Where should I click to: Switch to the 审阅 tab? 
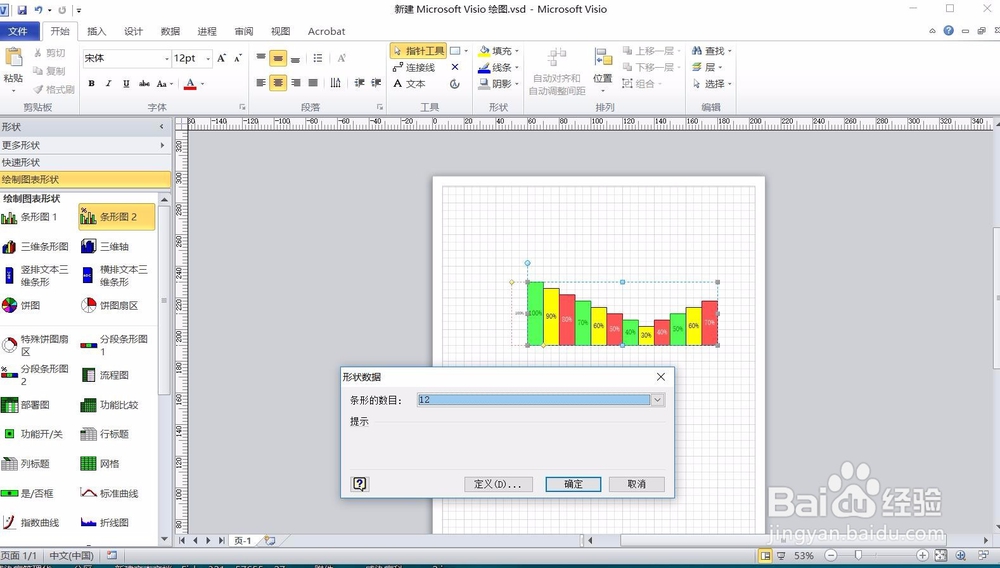pos(244,31)
